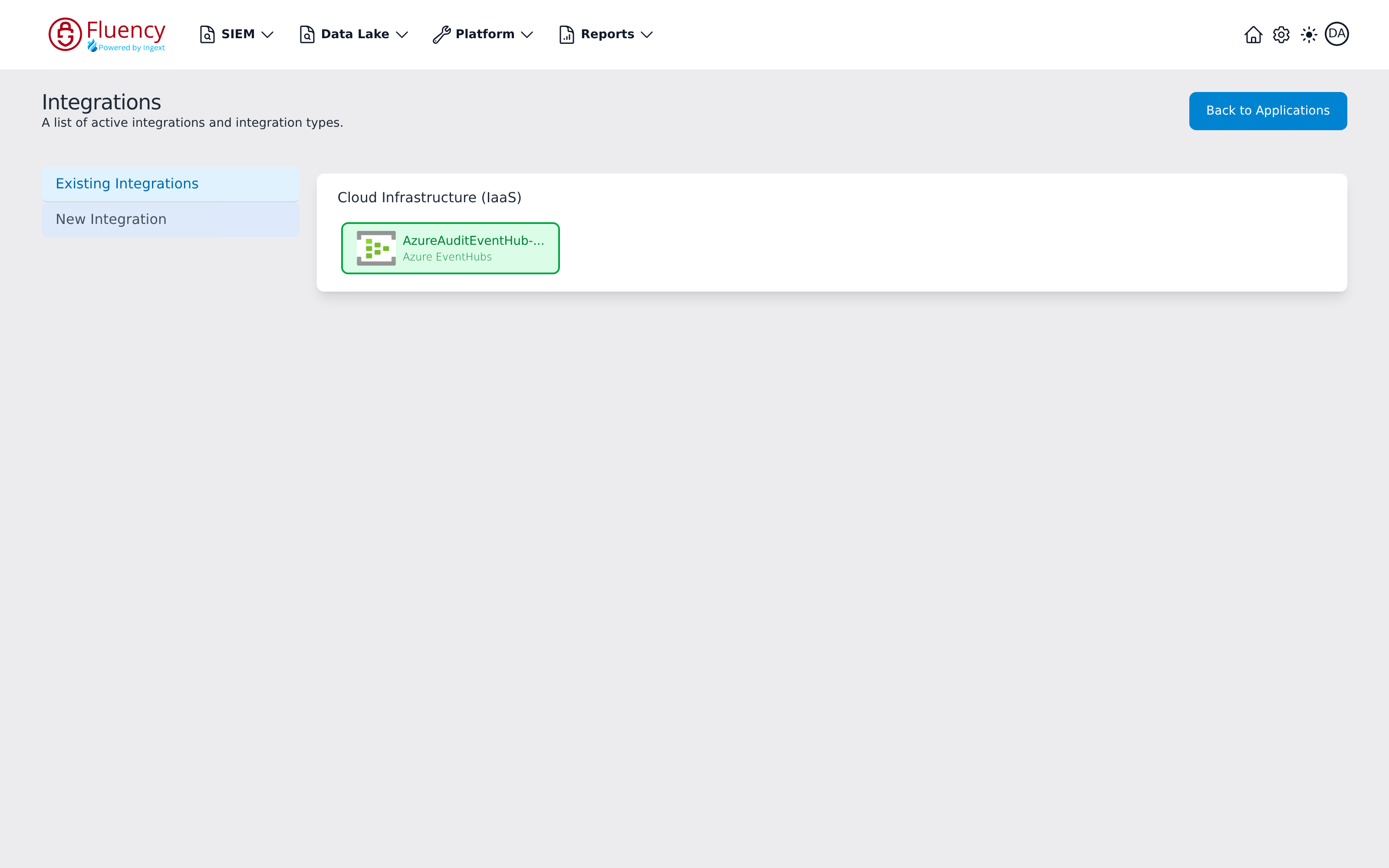Select the Existing Integrations tab
Viewport: 1389px width, 868px height.
pos(171,184)
